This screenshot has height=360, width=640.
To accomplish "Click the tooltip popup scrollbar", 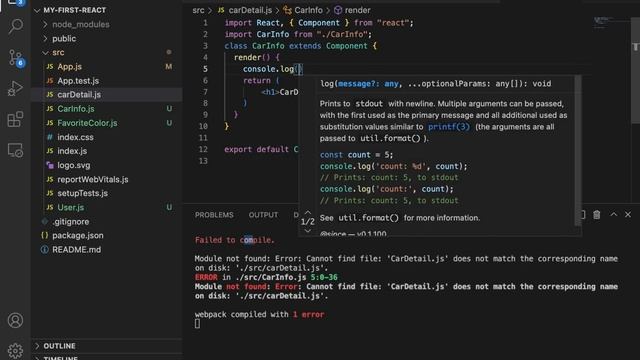I will tap(578, 150).
